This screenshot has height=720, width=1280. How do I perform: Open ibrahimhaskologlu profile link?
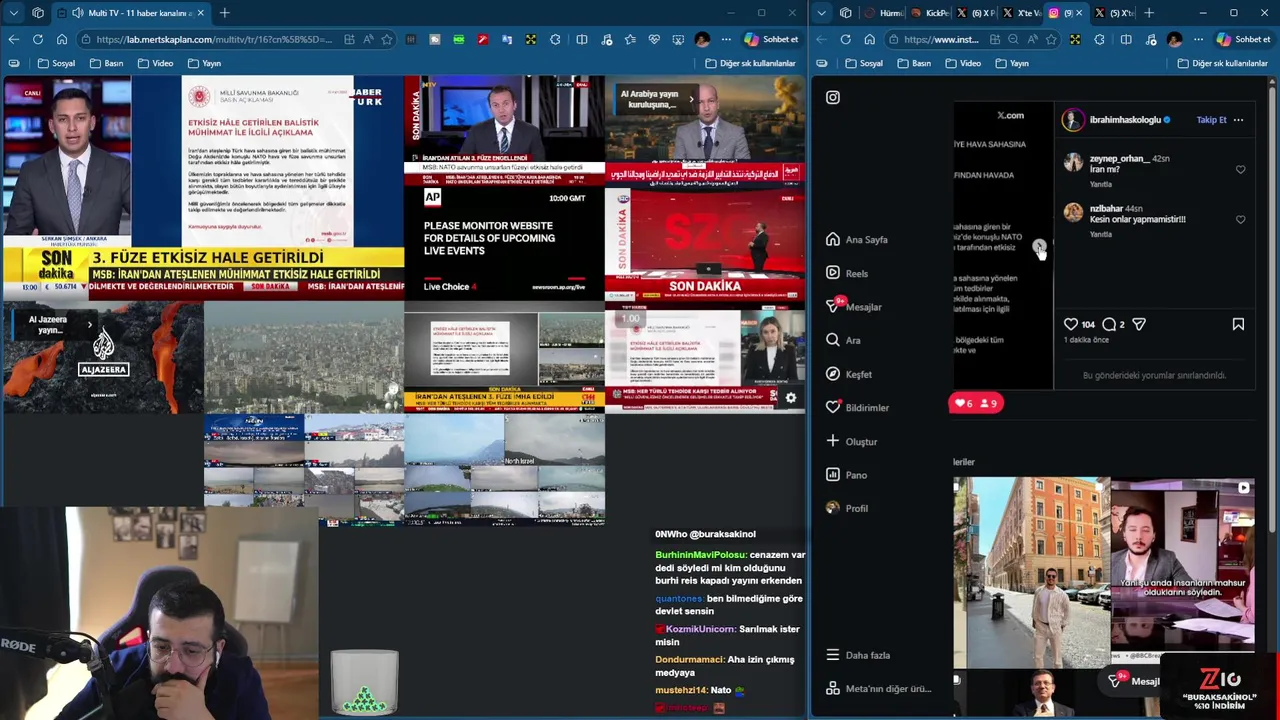pyautogui.click(x=1125, y=120)
